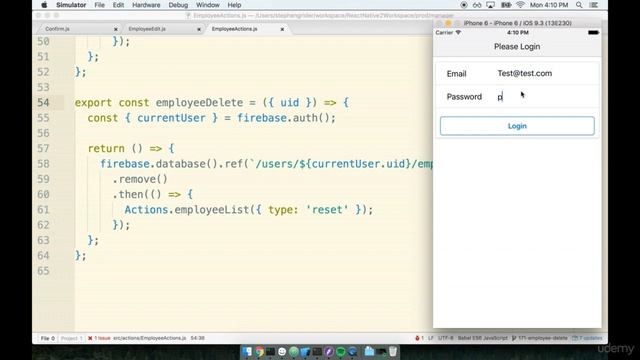Open the AirPlay display menu
The width and height of the screenshot is (640, 360).
[491, 5]
